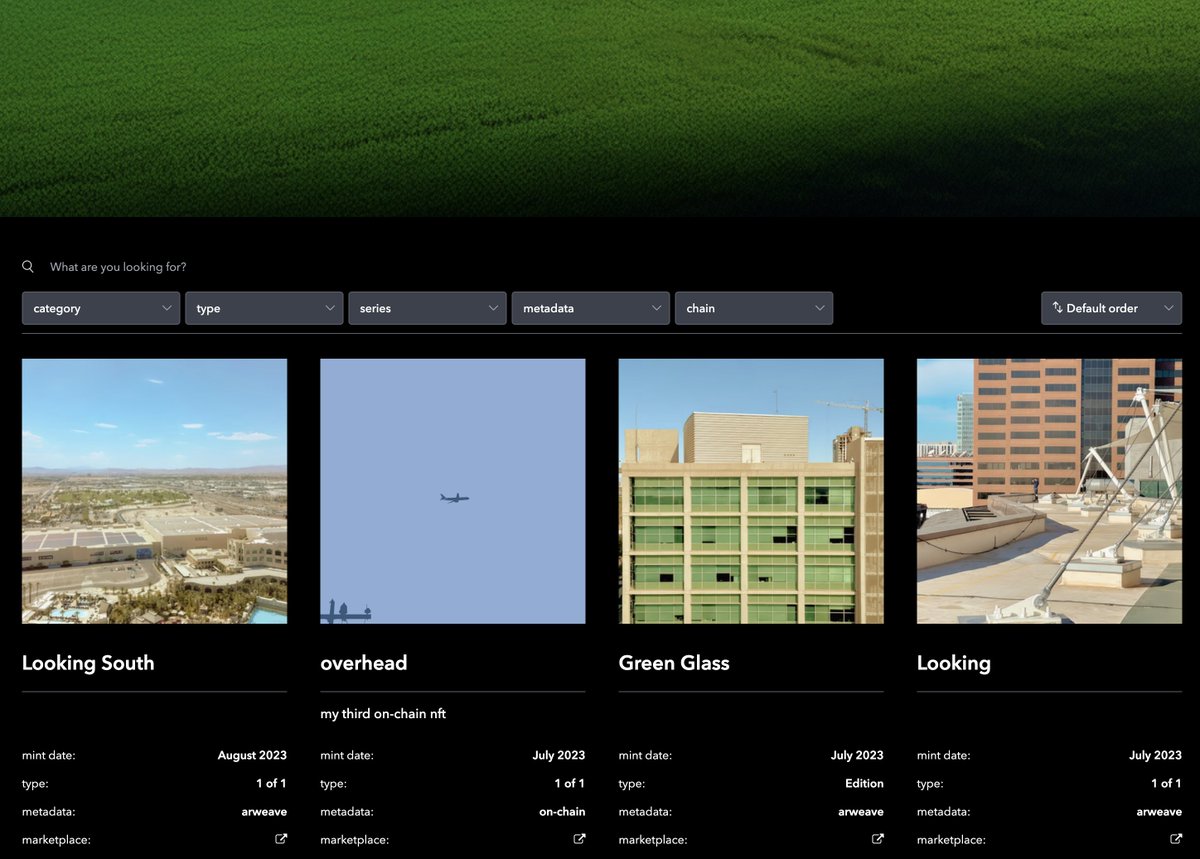Click the on-chain metadata value
Image resolution: width=1200 pixels, height=859 pixels.
562,811
